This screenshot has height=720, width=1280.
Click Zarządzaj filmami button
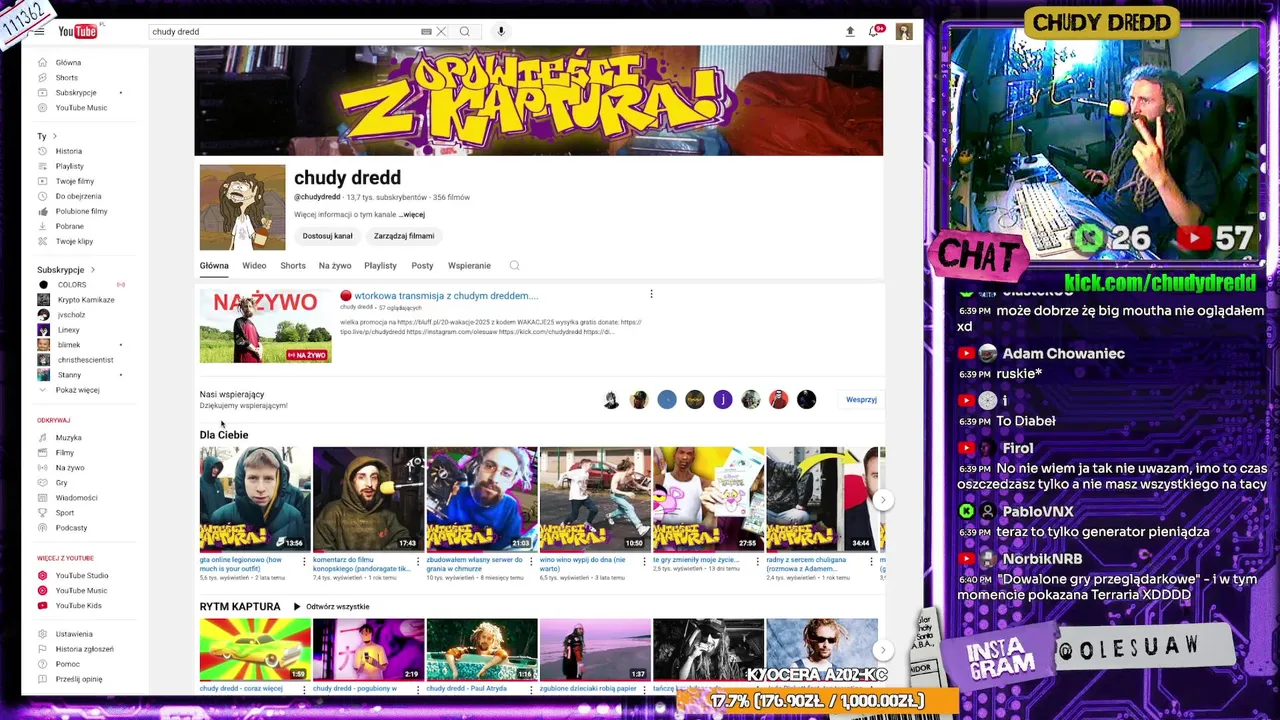[404, 236]
